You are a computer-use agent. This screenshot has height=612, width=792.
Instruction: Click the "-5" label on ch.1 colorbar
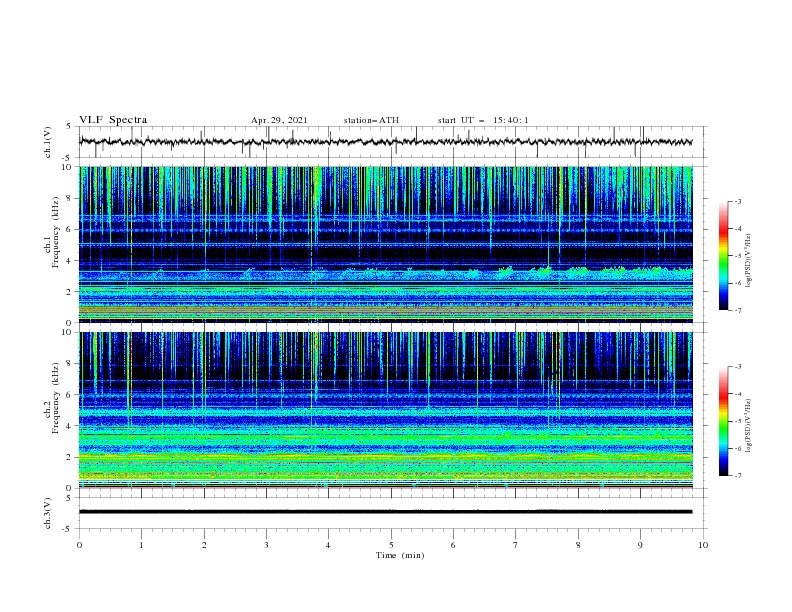pos(738,256)
